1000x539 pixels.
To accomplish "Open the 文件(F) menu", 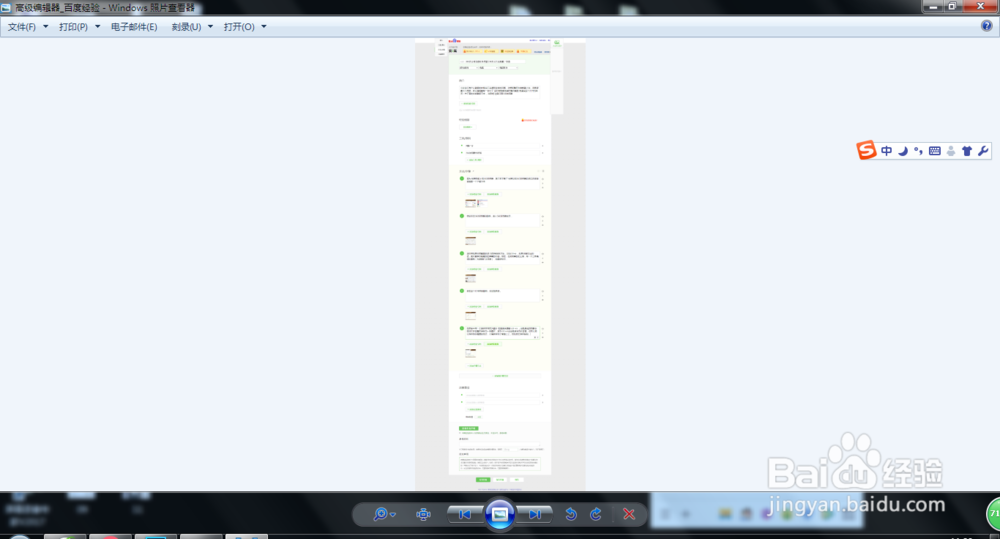I will [22, 27].
